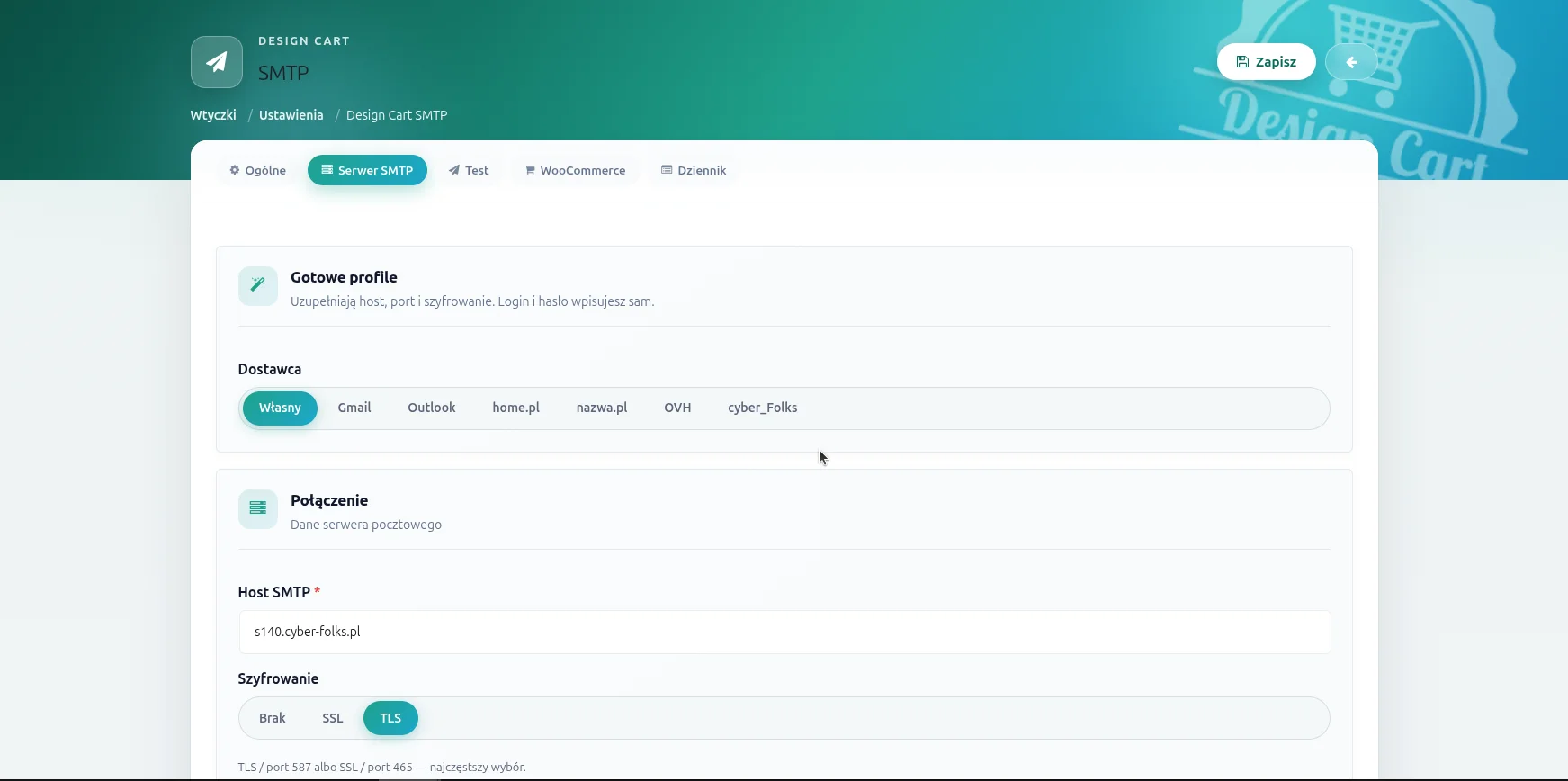Click the magic wand Gotowe profile icon
Image resolution: width=1568 pixels, height=781 pixels.
pos(258,286)
